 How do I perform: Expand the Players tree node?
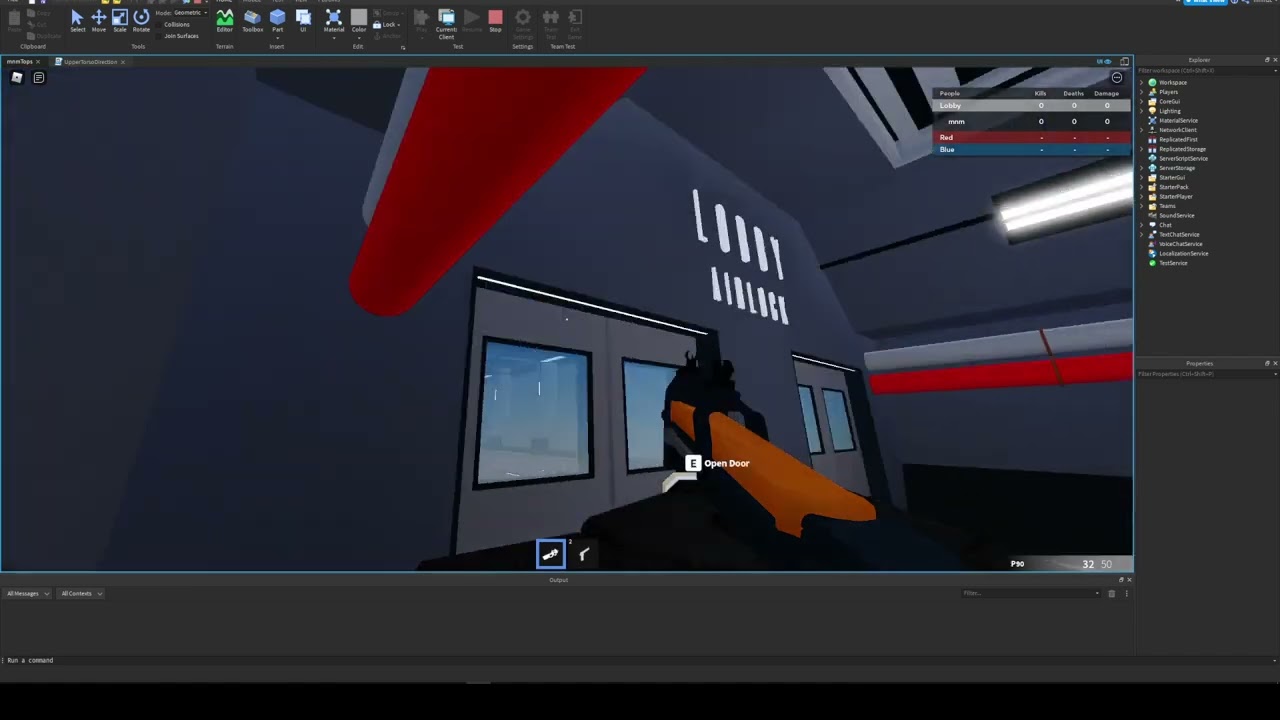1143,92
